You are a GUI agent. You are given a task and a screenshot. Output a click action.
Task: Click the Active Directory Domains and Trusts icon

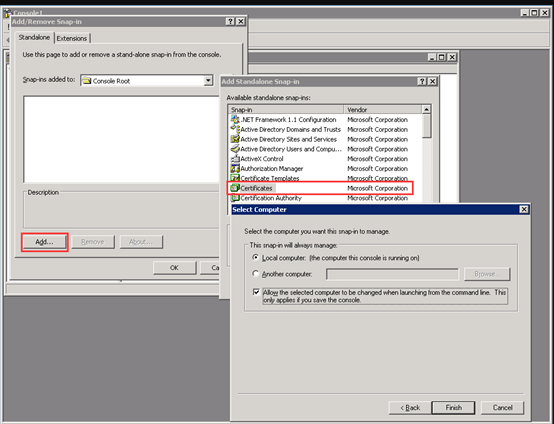point(235,129)
